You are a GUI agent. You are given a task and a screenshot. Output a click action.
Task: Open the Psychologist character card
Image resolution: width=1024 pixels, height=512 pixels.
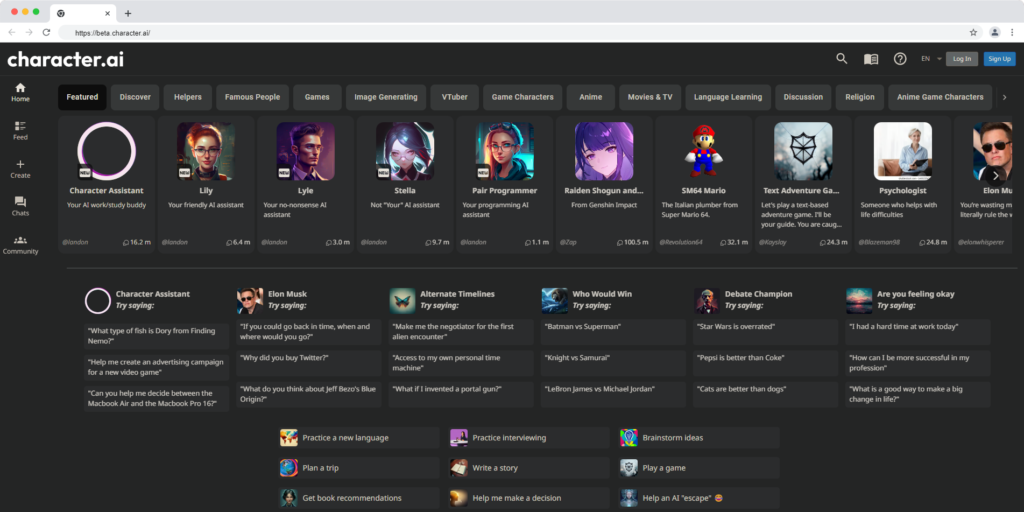pyautogui.click(x=903, y=184)
